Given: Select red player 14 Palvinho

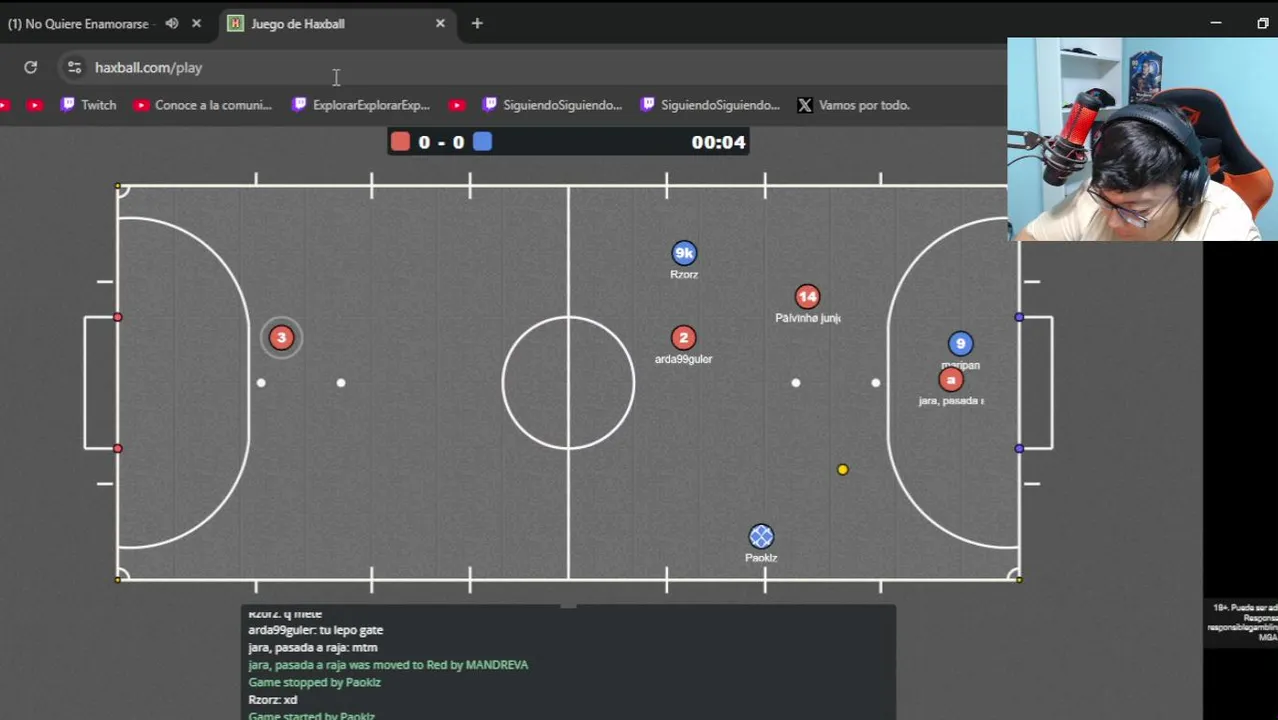Looking at the screenshot, I should tap(807, 297).
